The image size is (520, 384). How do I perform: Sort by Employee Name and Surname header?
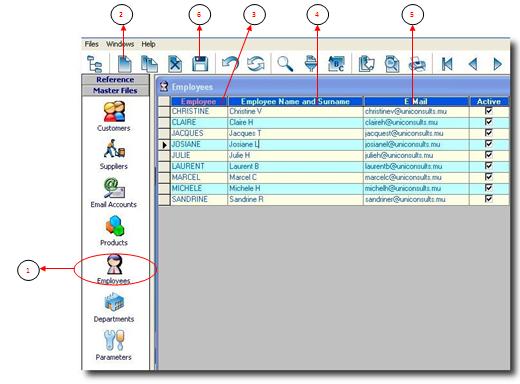click(x=295, y=101)
